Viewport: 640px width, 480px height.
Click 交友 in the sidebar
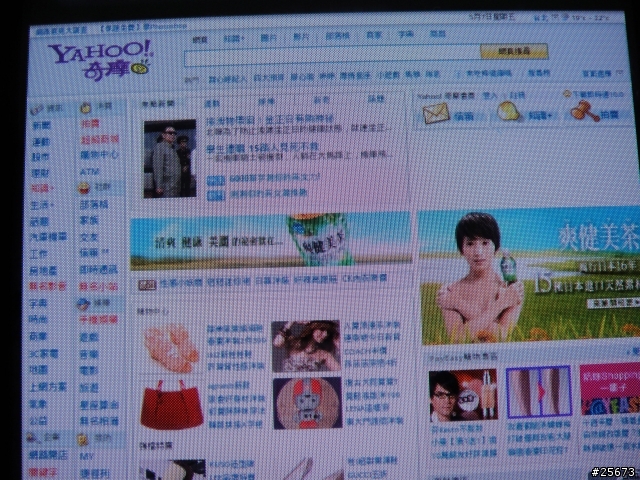click(x=89, y=237)
